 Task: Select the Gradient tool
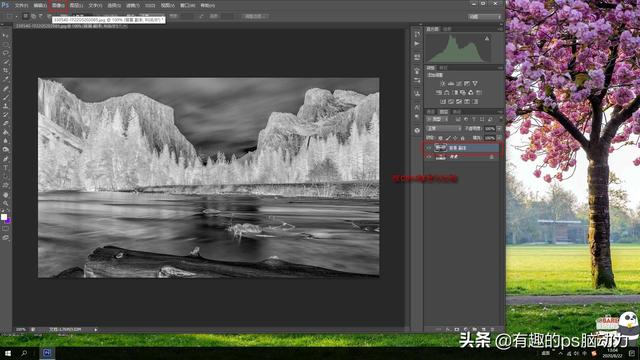6,132
